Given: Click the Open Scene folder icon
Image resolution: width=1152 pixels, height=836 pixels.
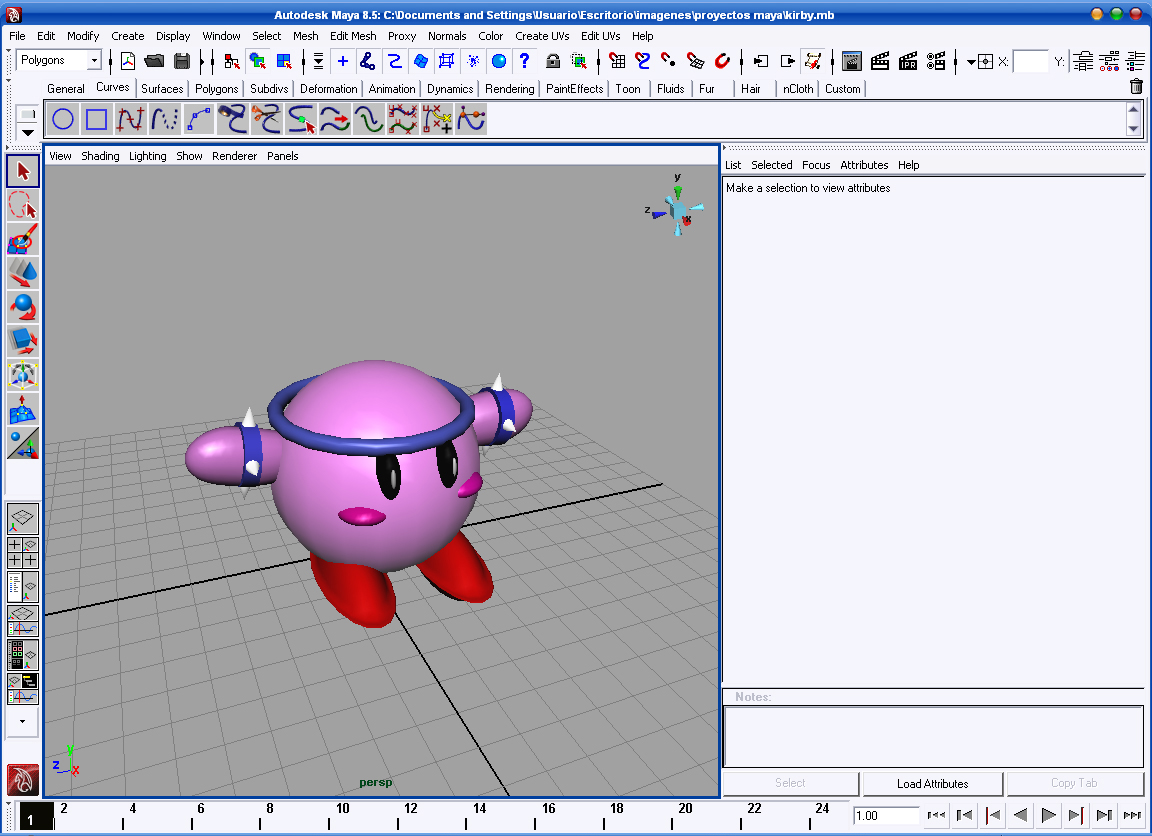Looking at the screenshot, I should tap(154, 61).
